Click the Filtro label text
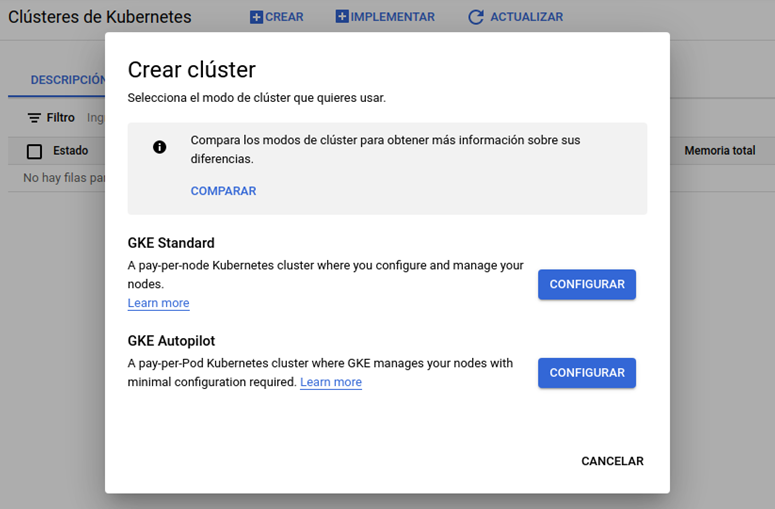 click(x=60, y=118)
